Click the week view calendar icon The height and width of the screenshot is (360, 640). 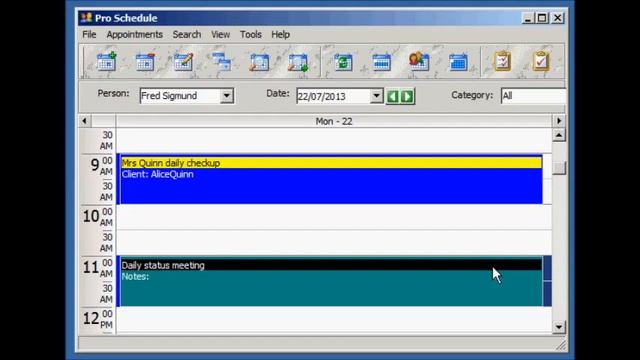tap(382, 62)
